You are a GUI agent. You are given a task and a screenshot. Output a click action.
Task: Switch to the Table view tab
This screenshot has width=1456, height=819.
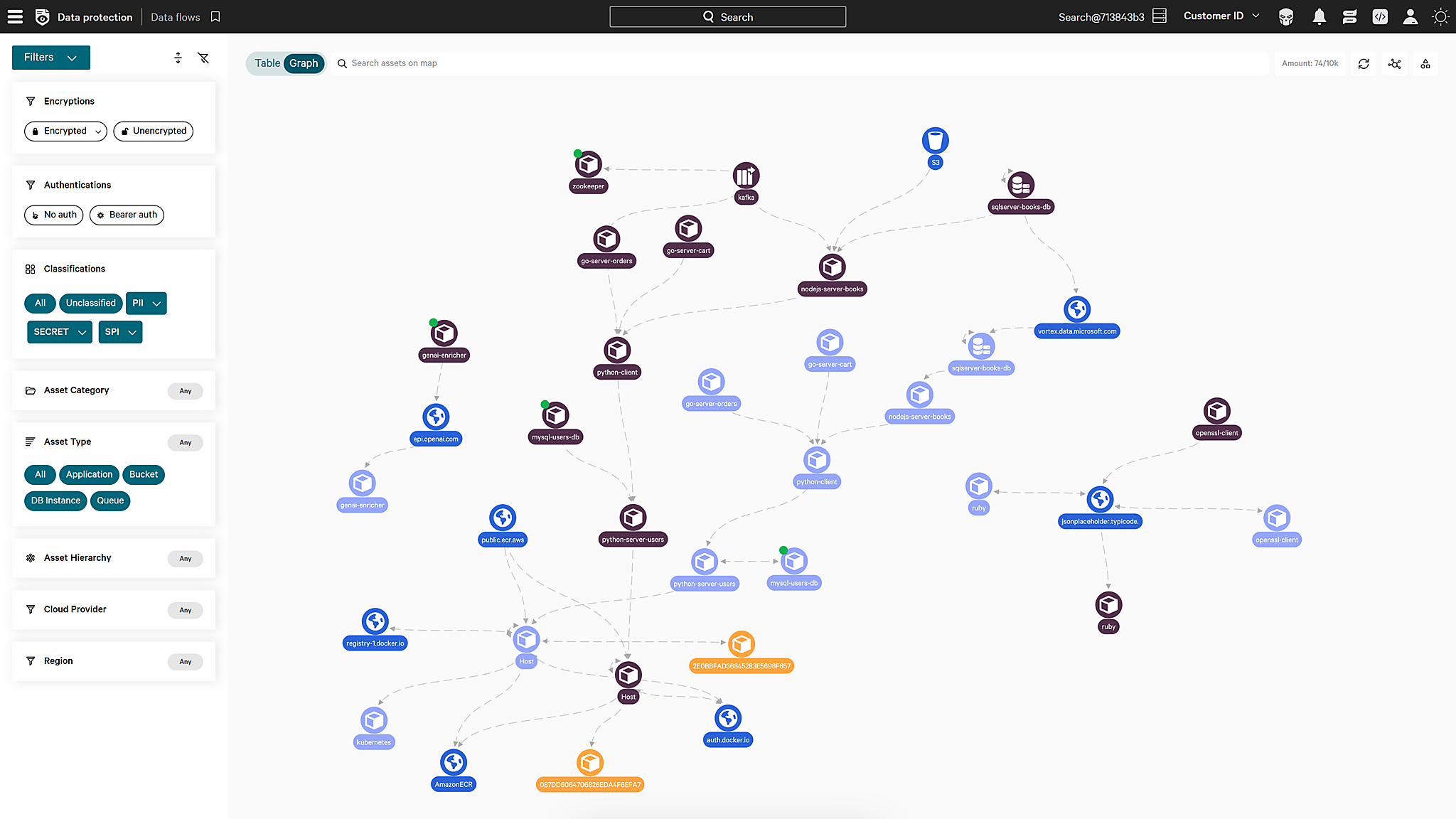(x=267, y=63)
